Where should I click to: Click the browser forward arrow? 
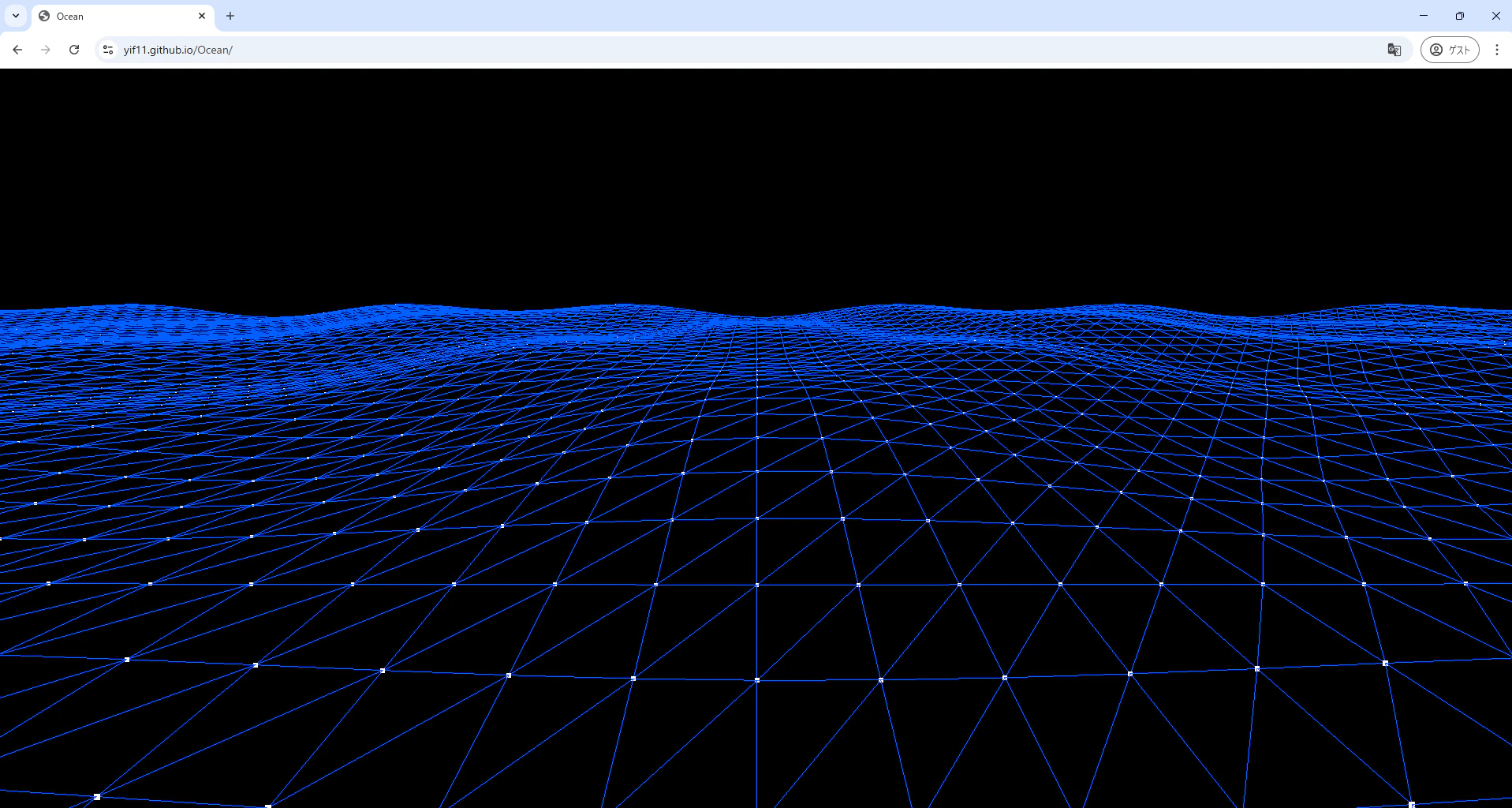tap(46, 50)
